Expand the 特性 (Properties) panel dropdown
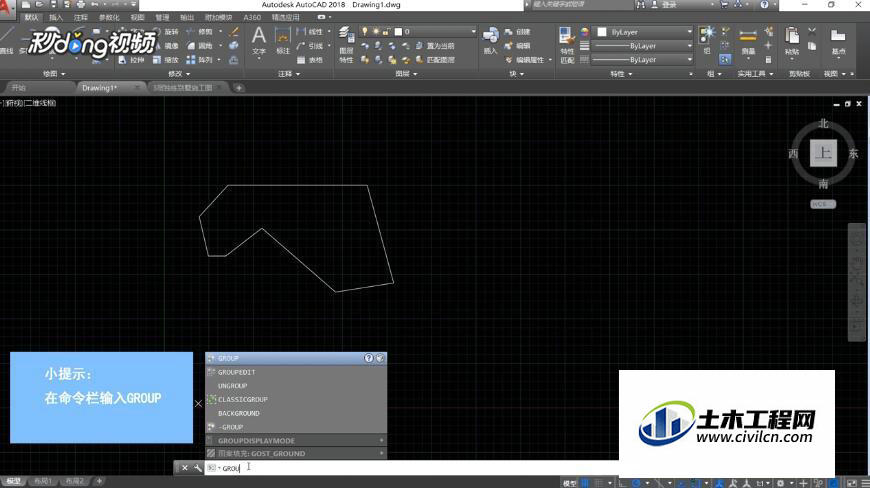The image size is (870, 488). [621, 74]
